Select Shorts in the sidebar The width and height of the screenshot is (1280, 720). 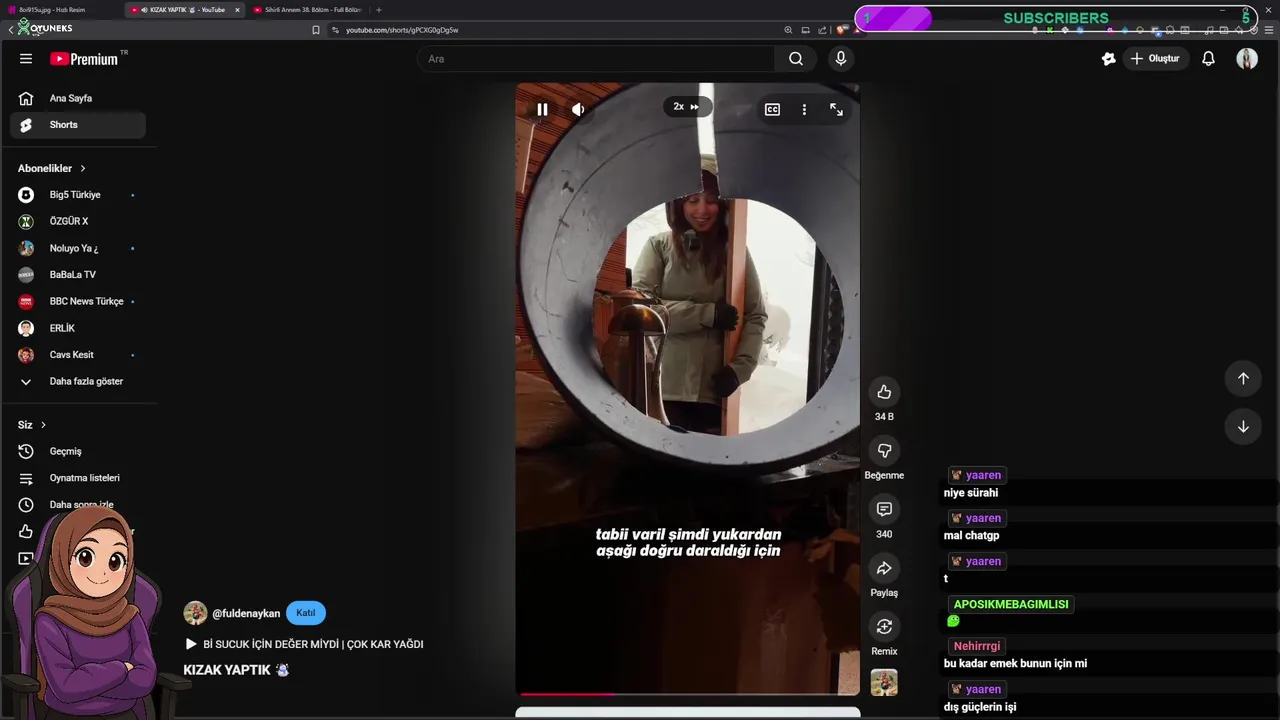(78, 125)
